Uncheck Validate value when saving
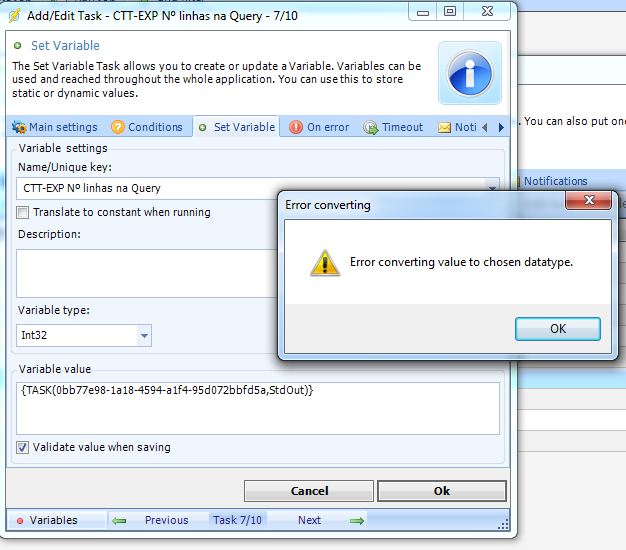Image resolution: width=626 pixels, height=550 pixels. coord(23,447)
